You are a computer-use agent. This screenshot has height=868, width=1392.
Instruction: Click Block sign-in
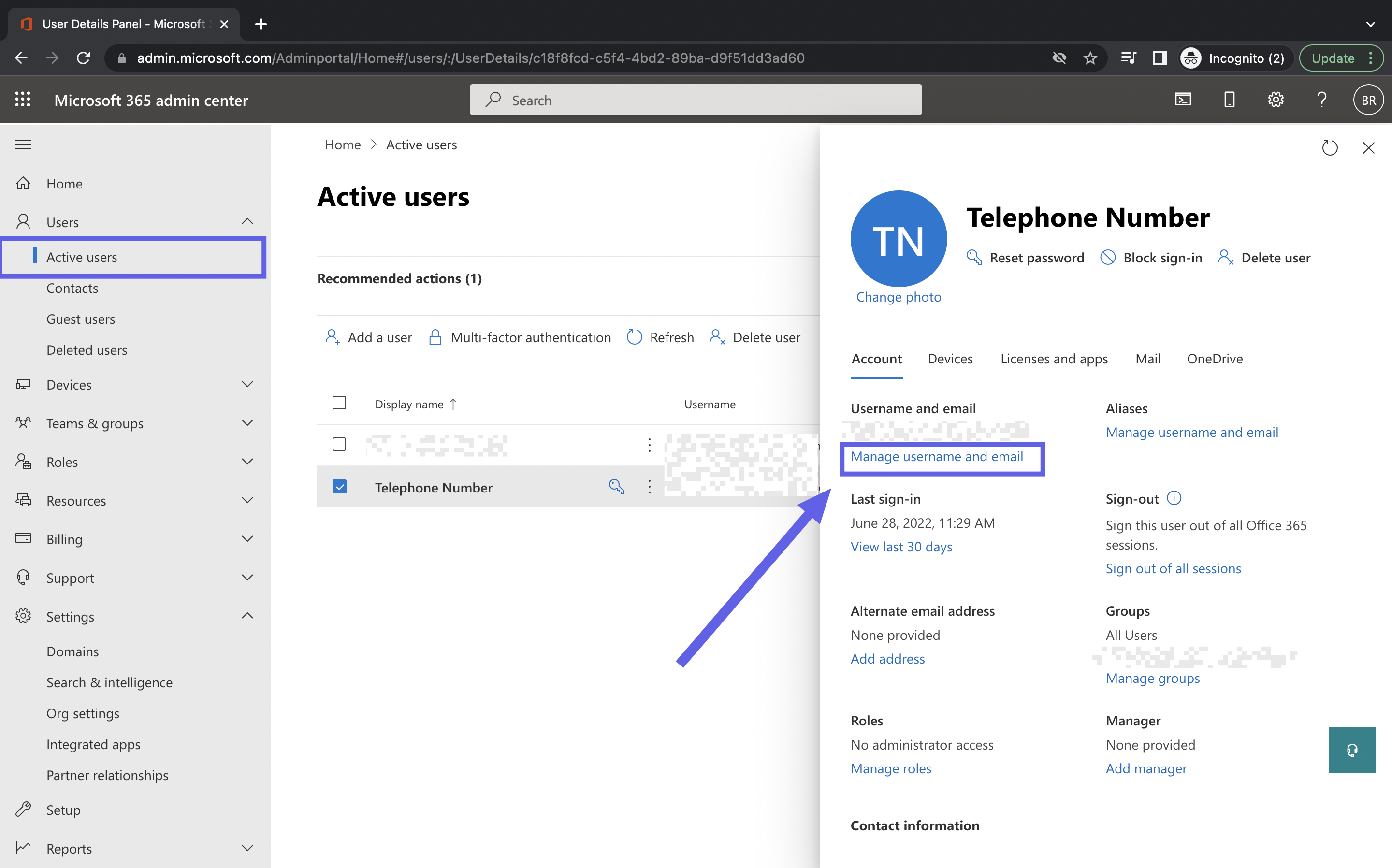coord(1151,258)
